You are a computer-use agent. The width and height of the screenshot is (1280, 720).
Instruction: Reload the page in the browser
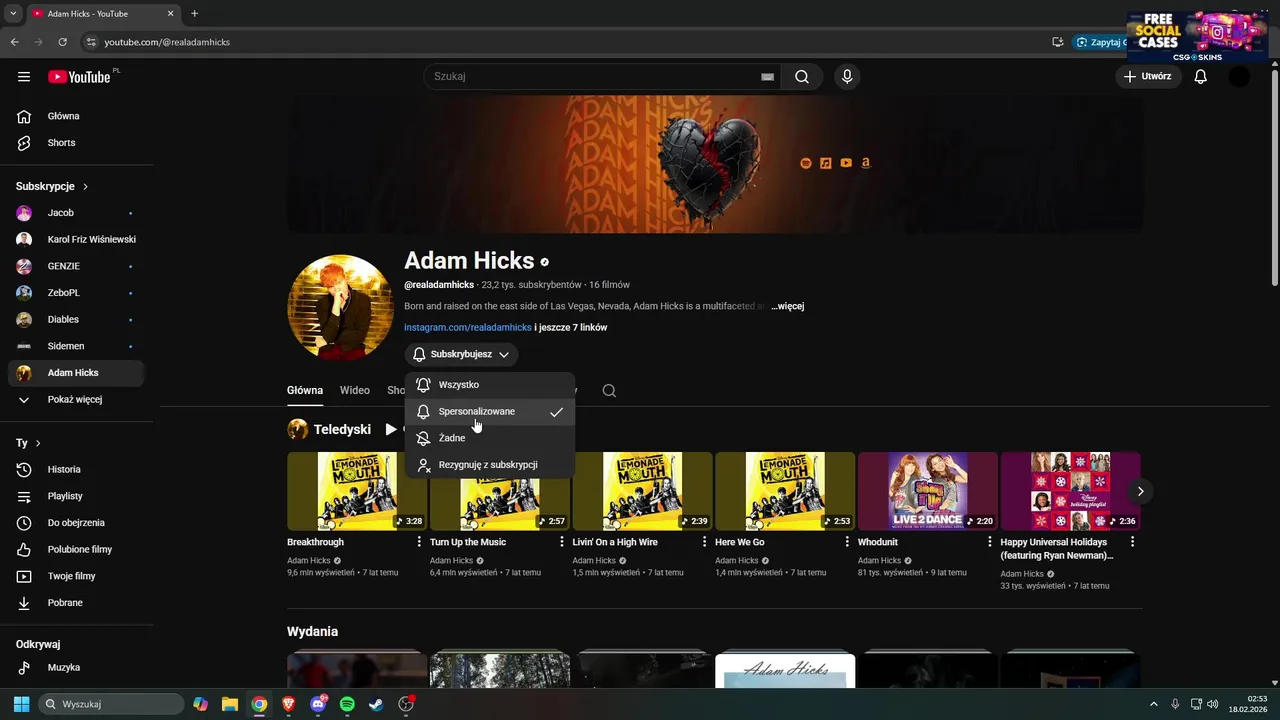(62, 42)
